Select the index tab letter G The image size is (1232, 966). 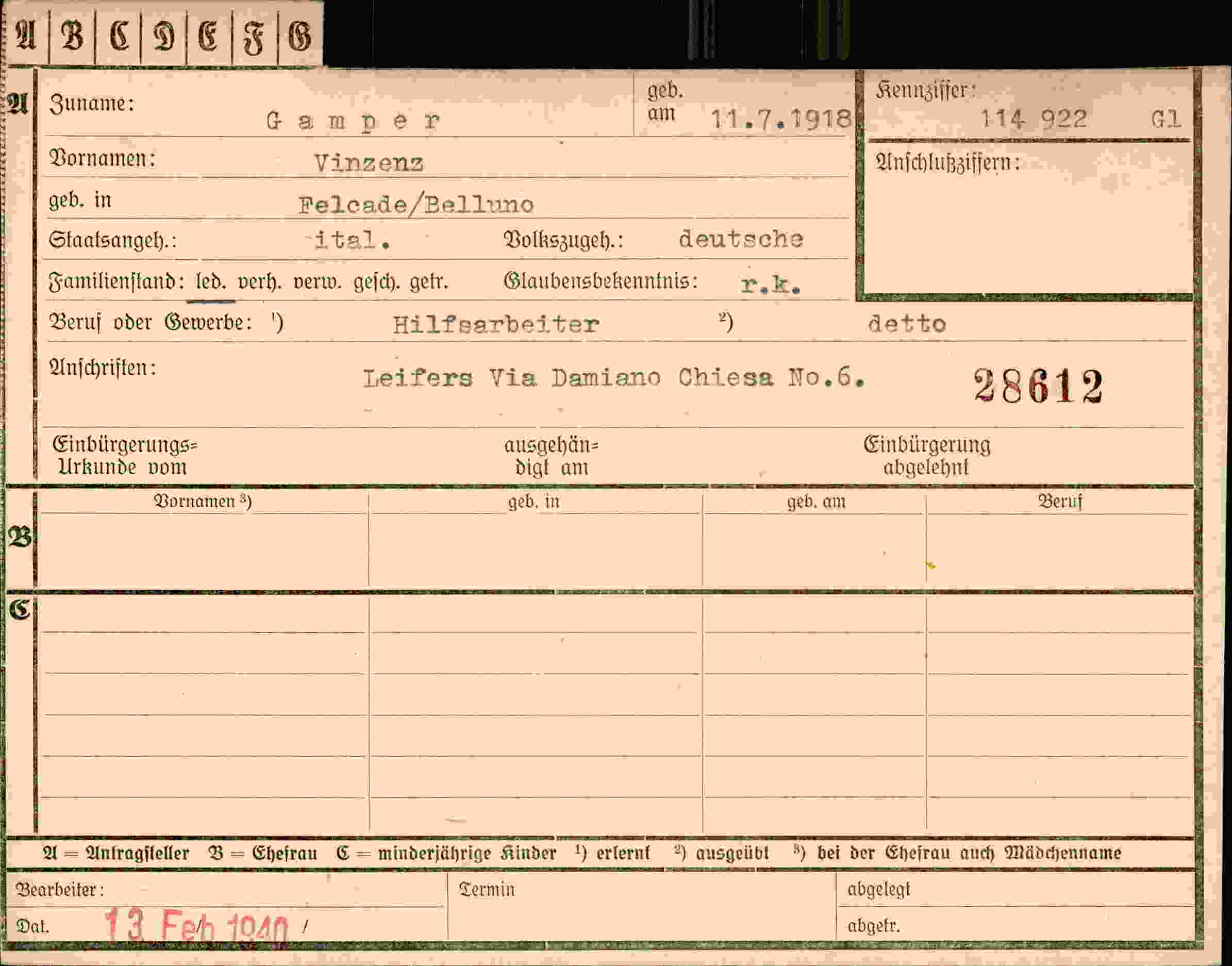point(299,36)
